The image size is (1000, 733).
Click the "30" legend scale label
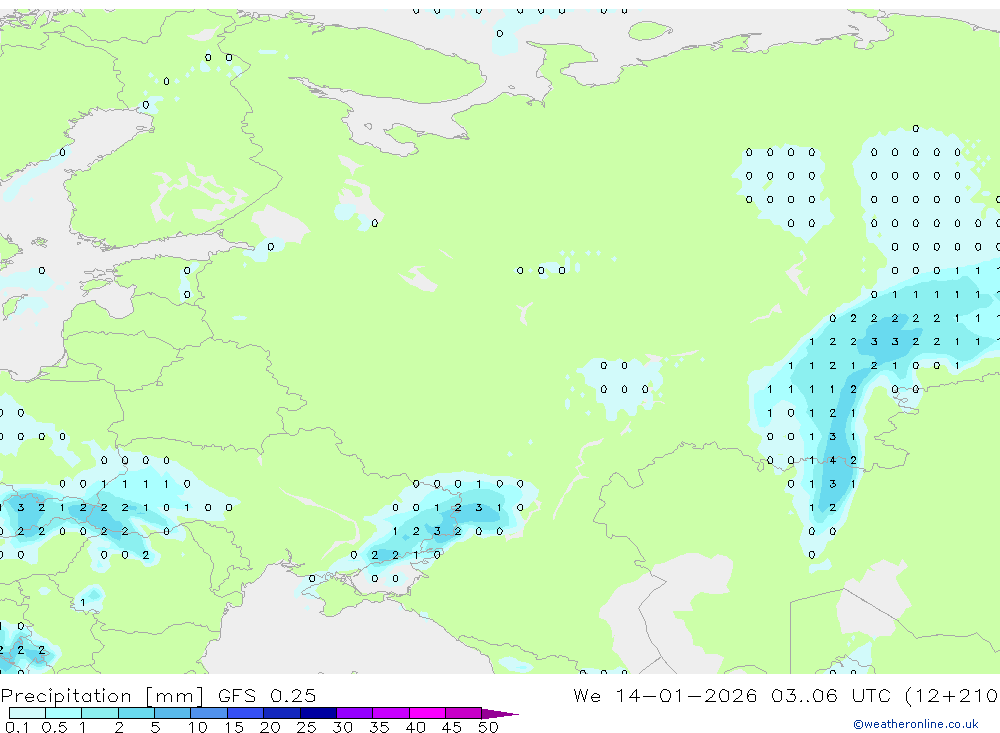[342, 727]
